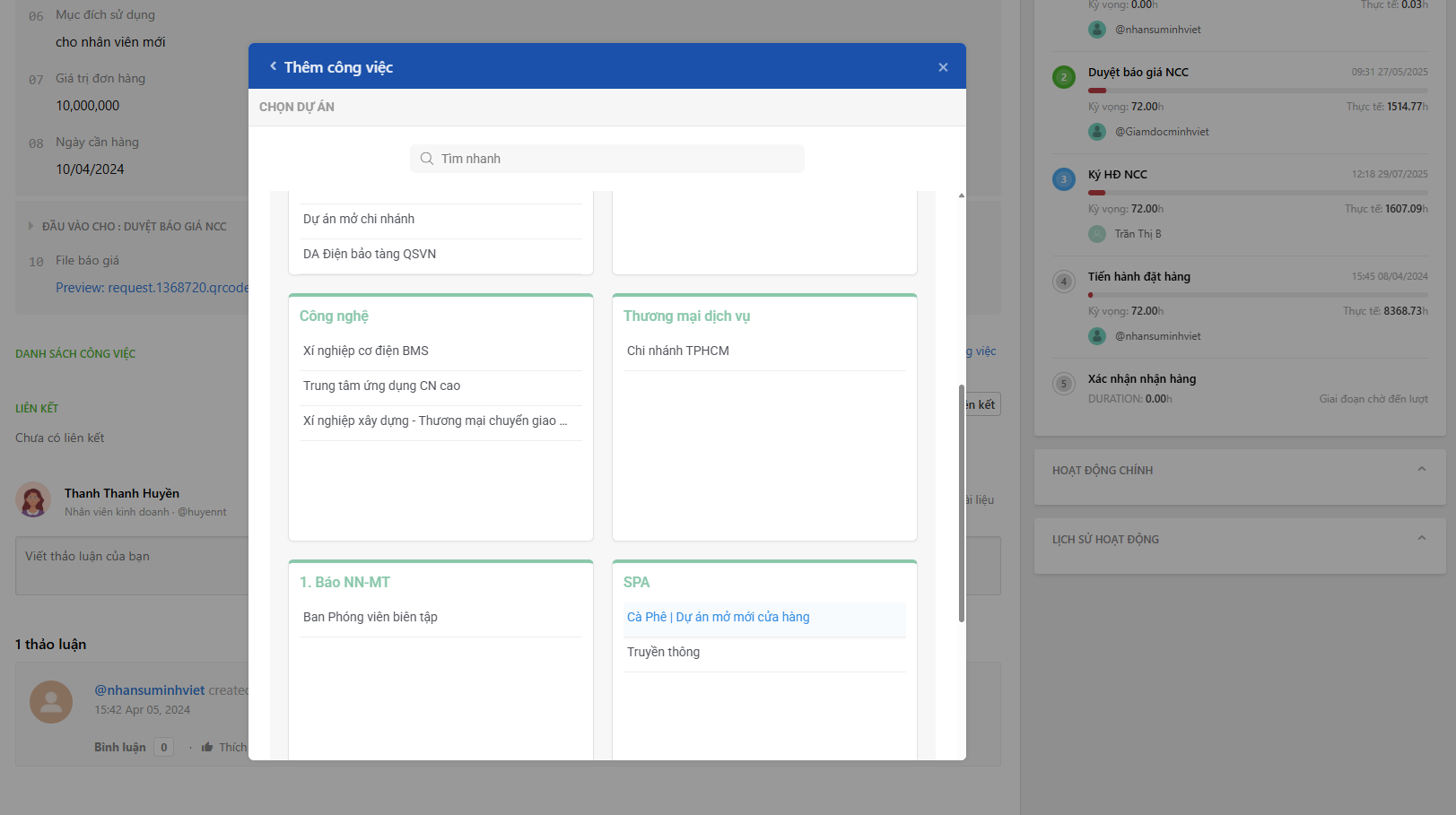Click the Công nghệ group heading

[334, 316]
